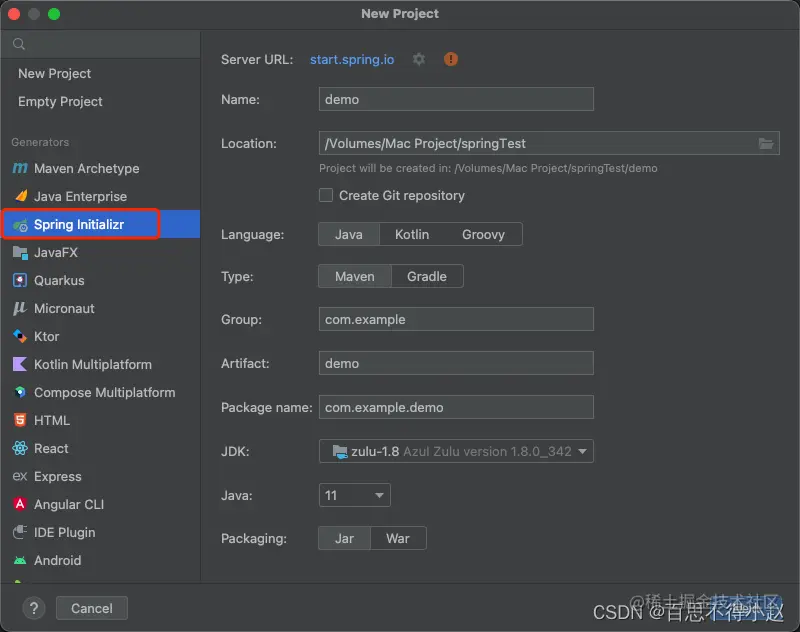The height and width of the screenshot is (632, 800).
Task: Select Jar packaging
Action: (x=344, y=538)
